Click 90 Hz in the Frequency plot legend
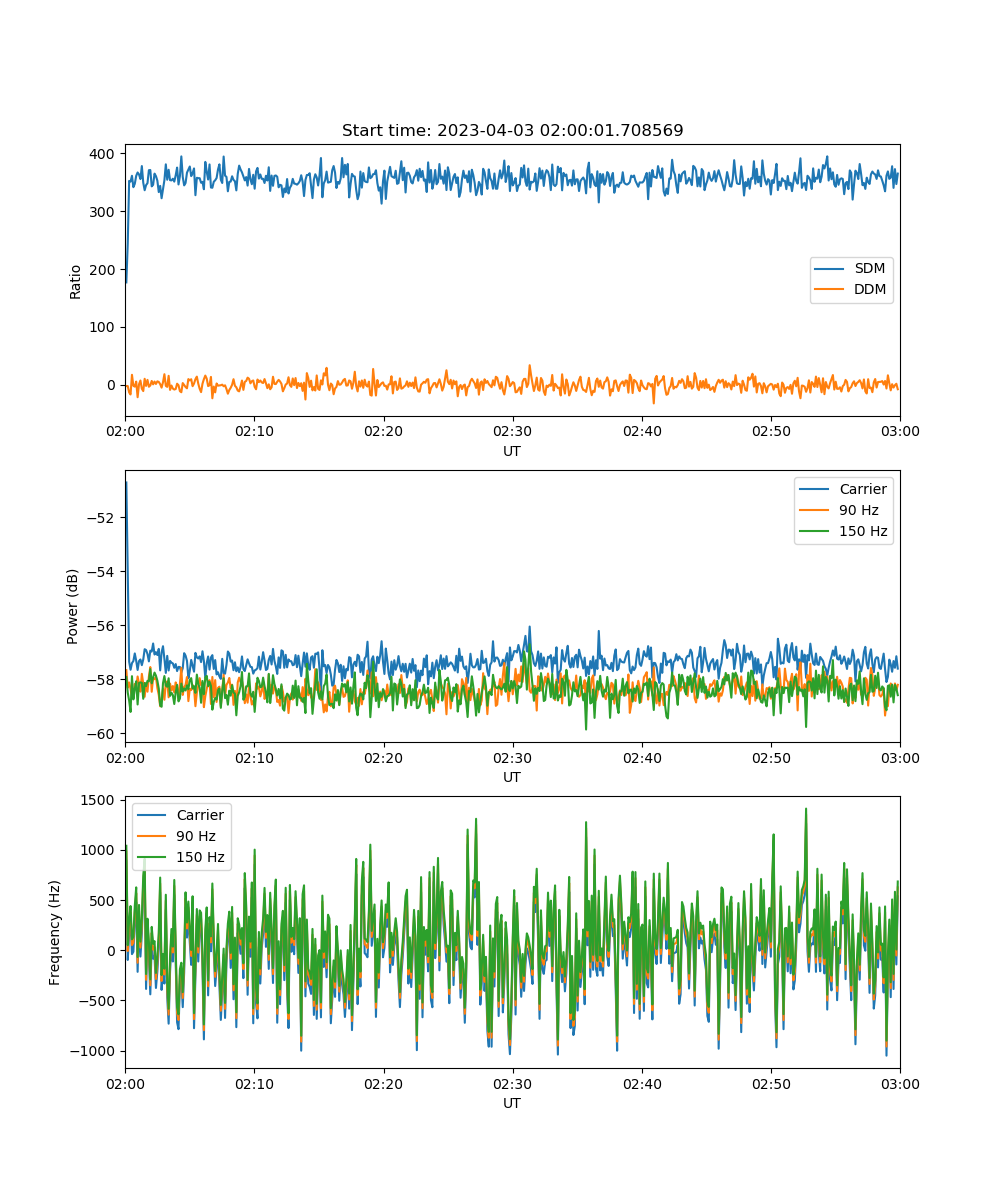 click(x=196, y=836)
